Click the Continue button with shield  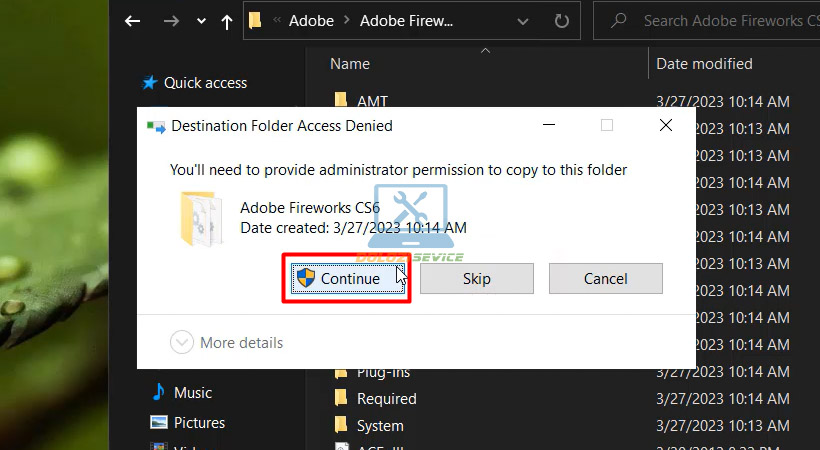(x=339, y=279)
